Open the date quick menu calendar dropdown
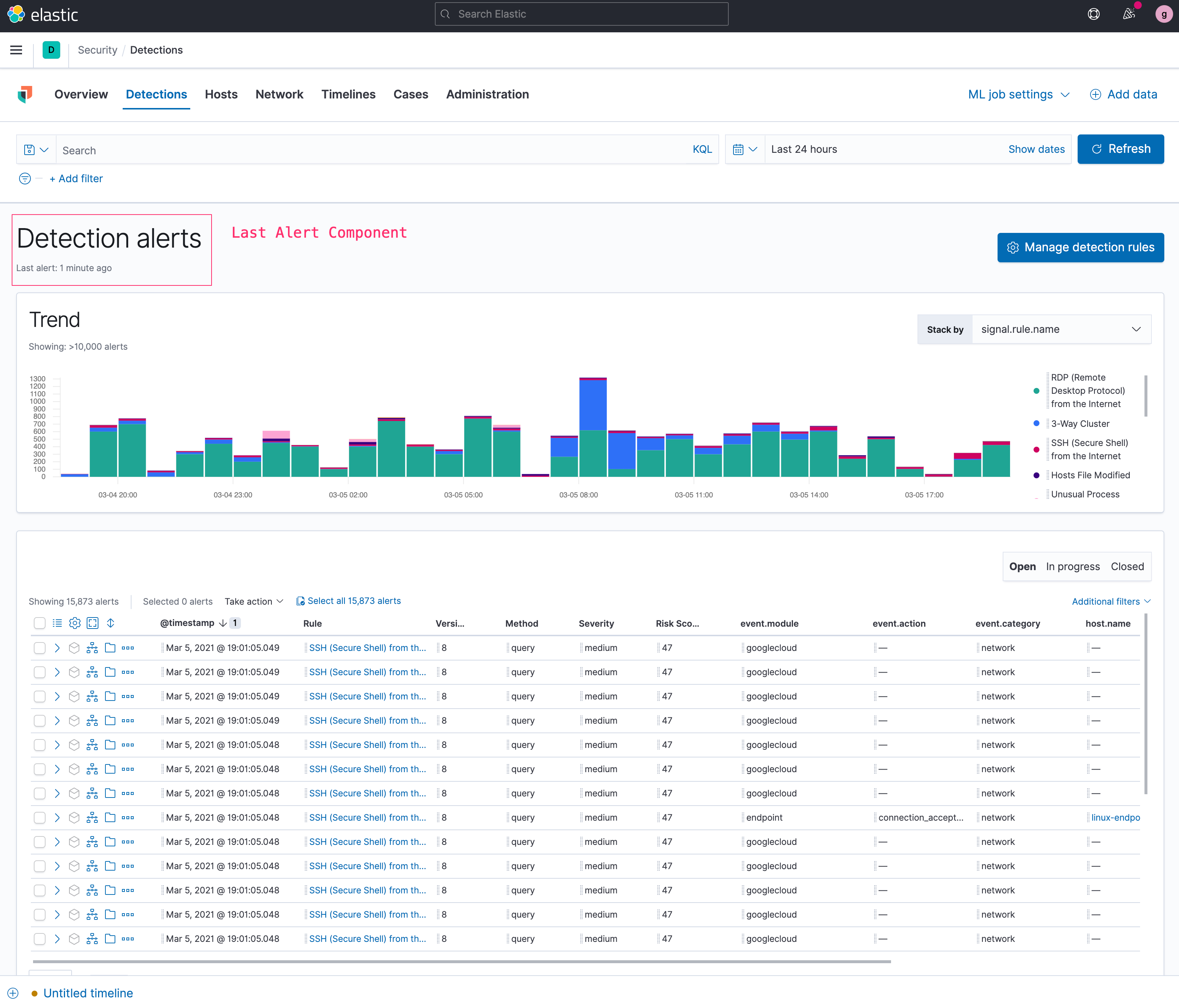The width and height of the screenshot is (1179, 1008). pos(745,149)
